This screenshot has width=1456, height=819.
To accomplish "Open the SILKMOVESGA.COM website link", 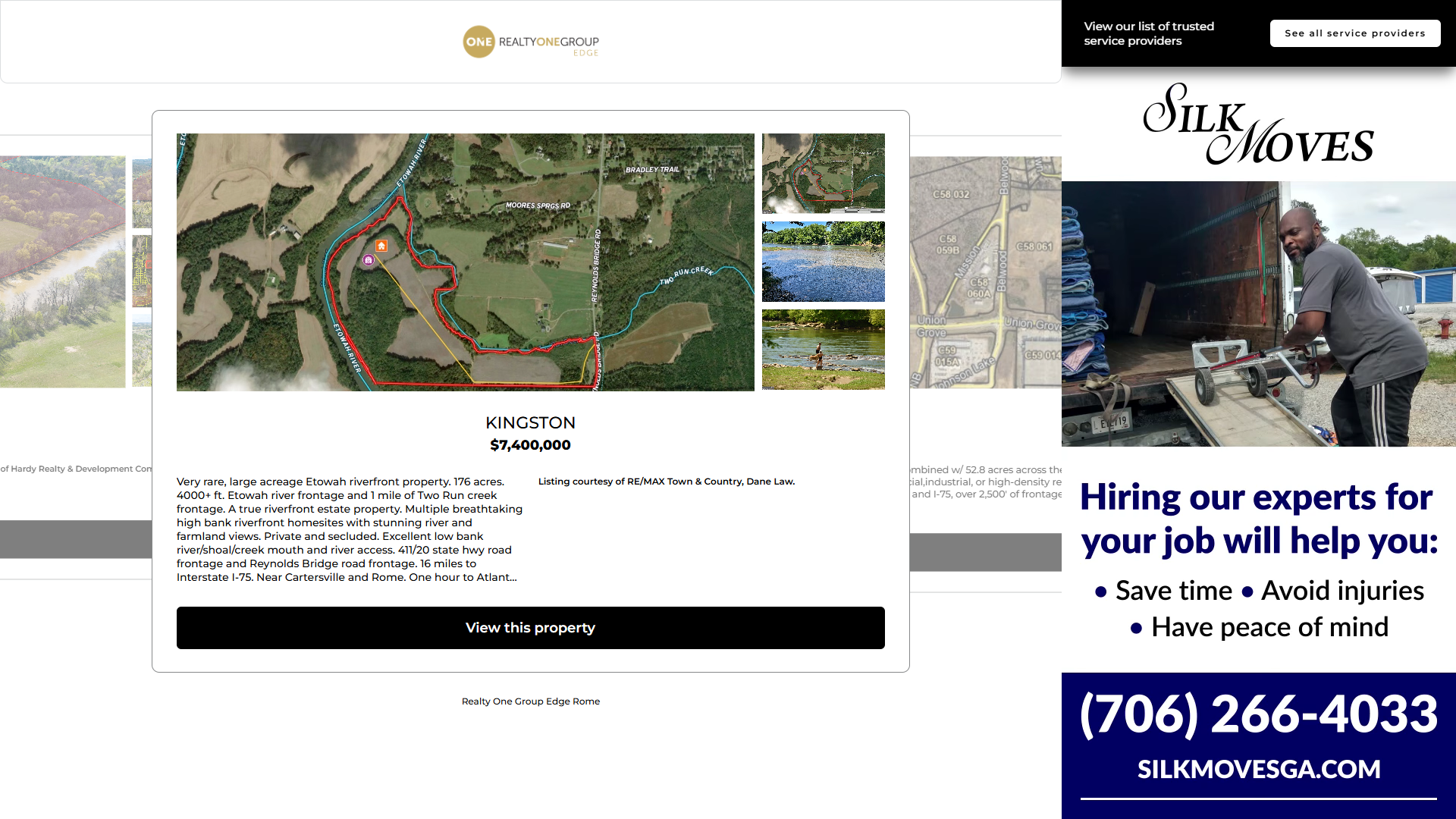I will click(1258, 769).
